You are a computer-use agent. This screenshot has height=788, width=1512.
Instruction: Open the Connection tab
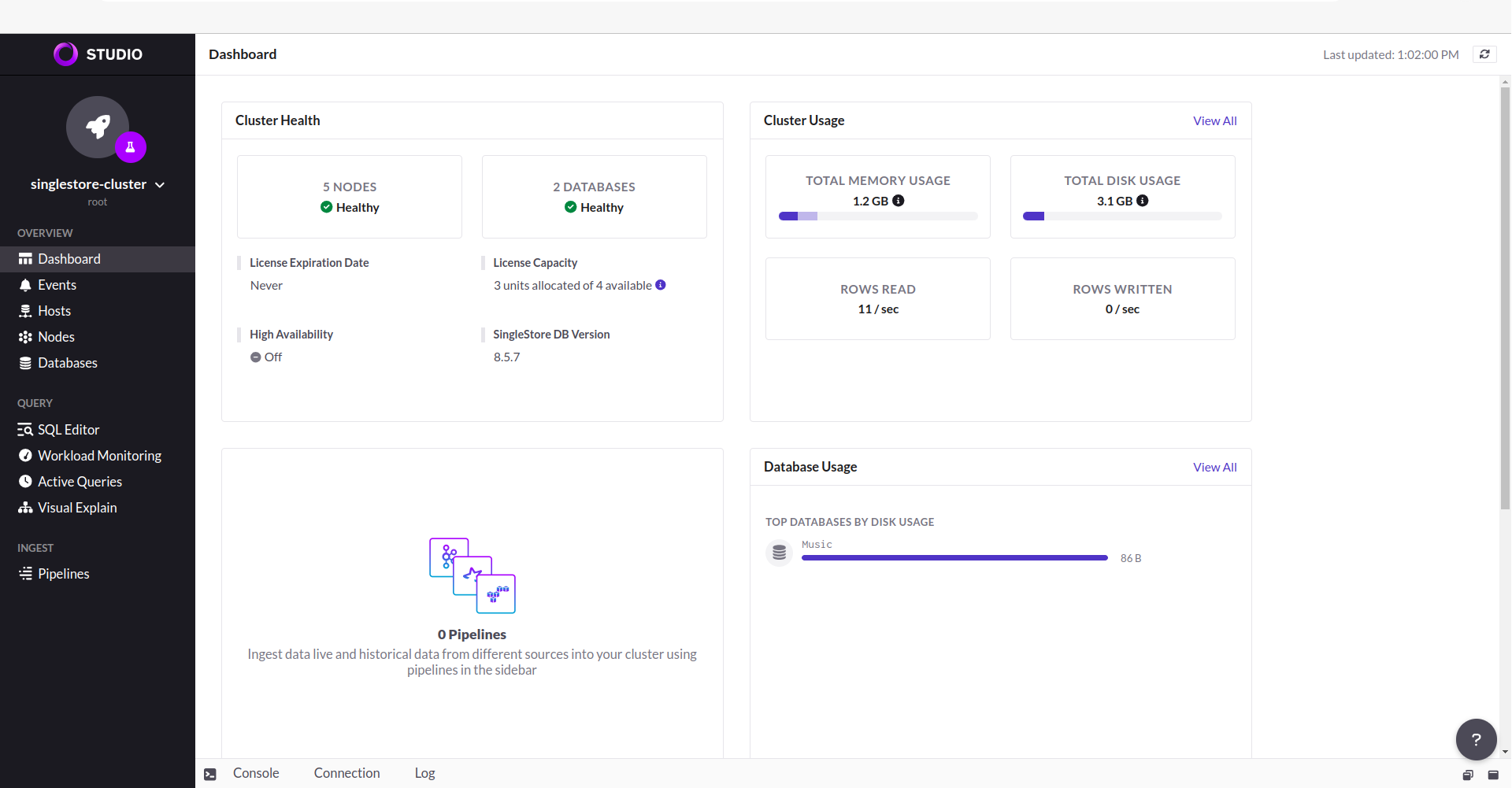pos(346,773)
